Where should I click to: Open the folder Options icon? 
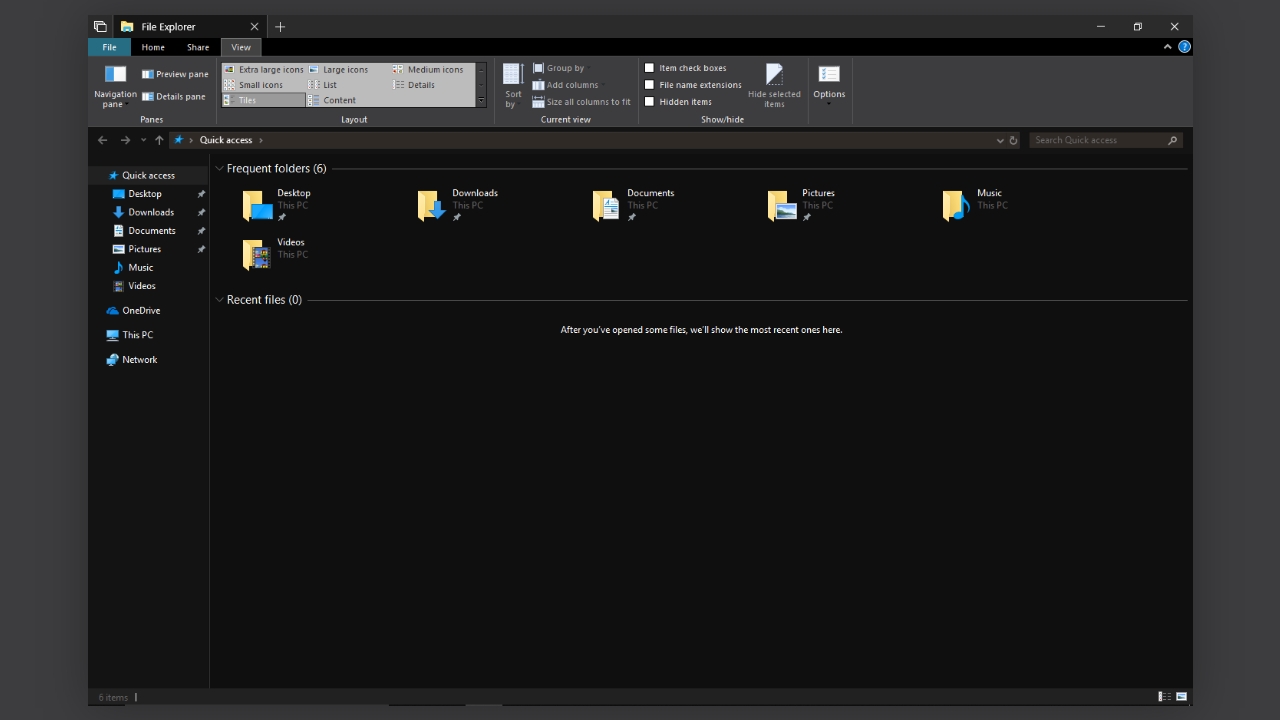point(828,76)
